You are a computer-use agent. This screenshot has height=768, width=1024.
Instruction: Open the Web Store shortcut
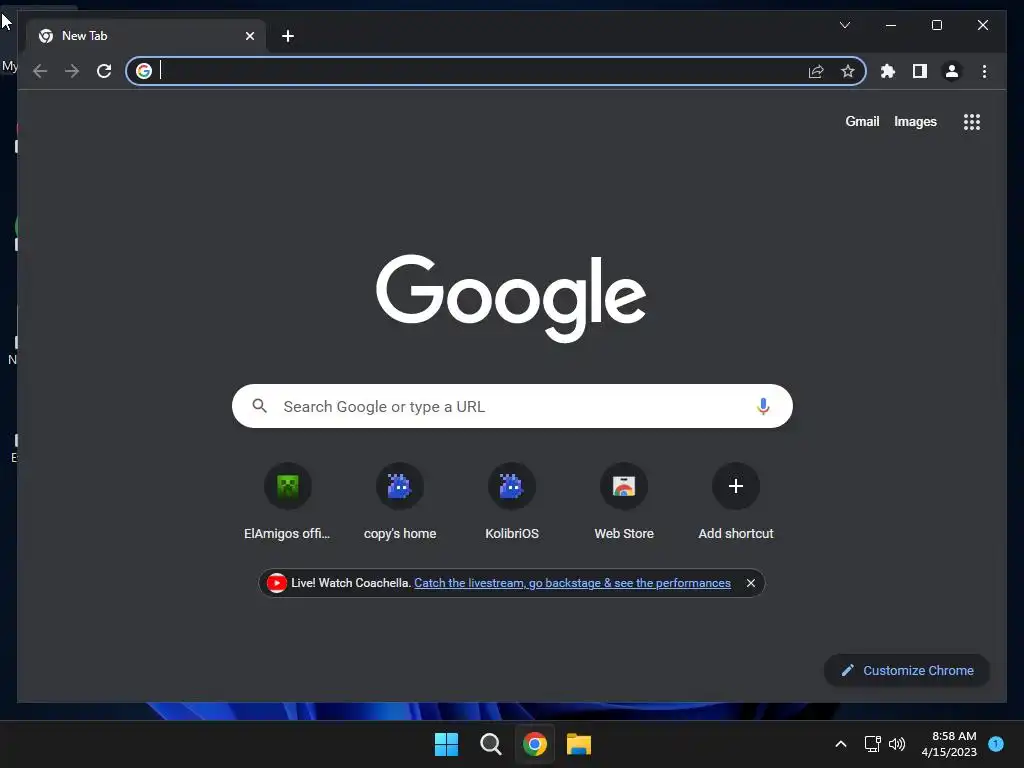pos(624,502)
